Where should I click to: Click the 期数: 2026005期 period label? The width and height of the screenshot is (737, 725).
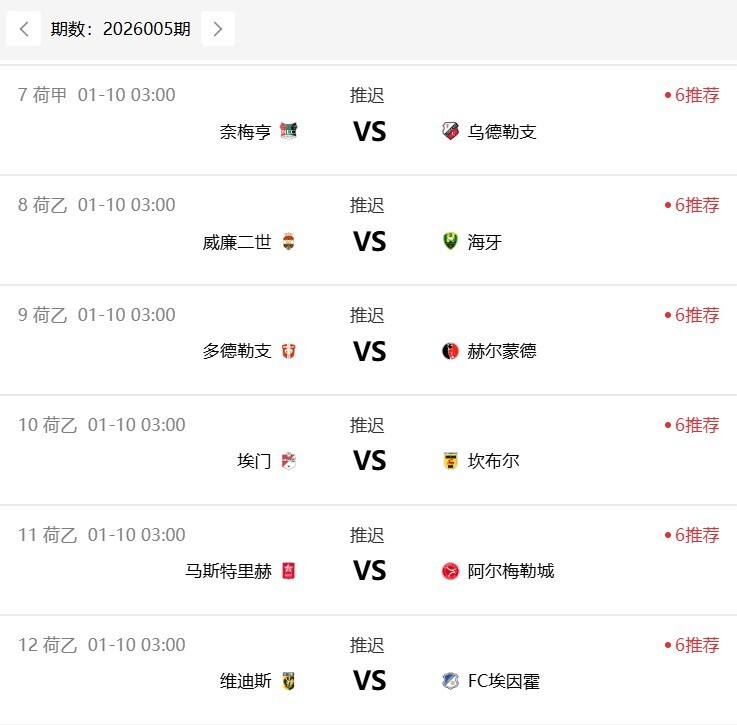(121, 29)
